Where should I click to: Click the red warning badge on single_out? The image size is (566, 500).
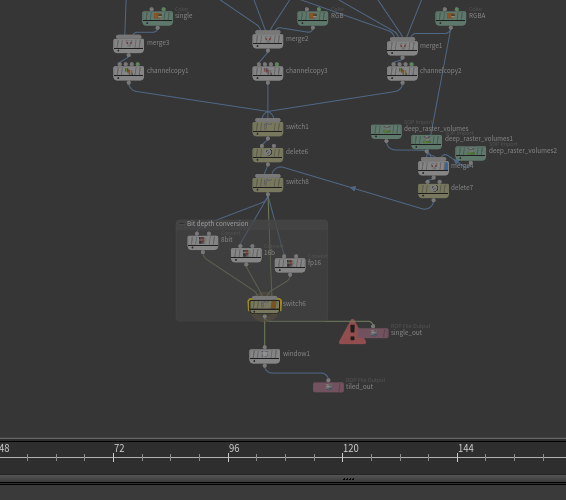point(352,332)
